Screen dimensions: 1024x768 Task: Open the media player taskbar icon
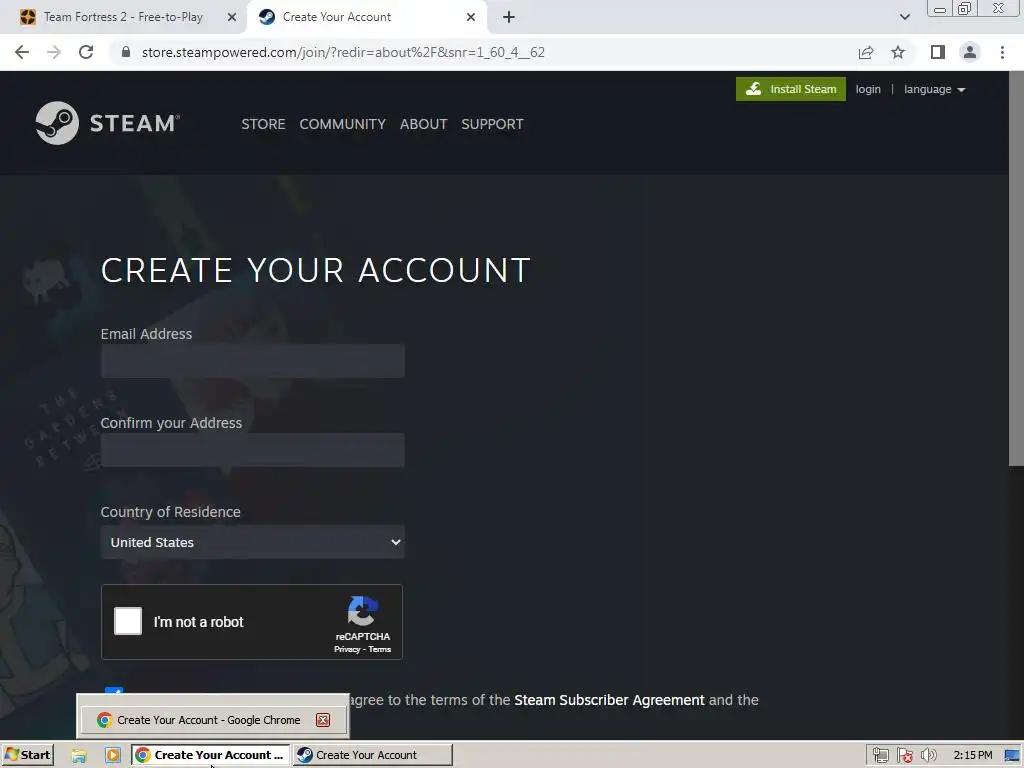point(112,755)
